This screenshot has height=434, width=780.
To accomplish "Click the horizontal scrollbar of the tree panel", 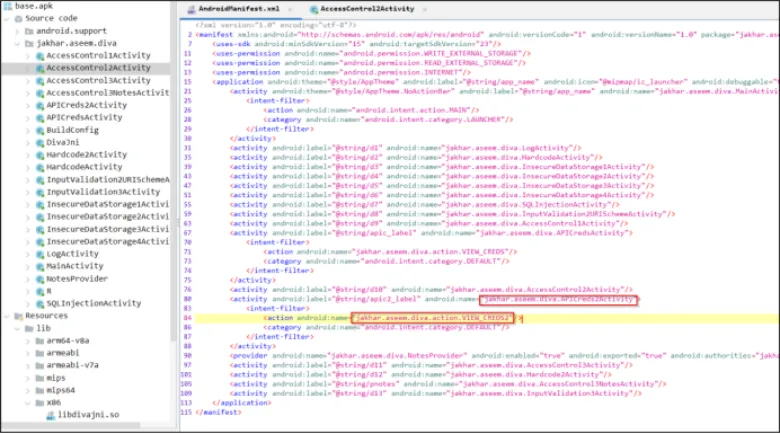I will 71,426.
